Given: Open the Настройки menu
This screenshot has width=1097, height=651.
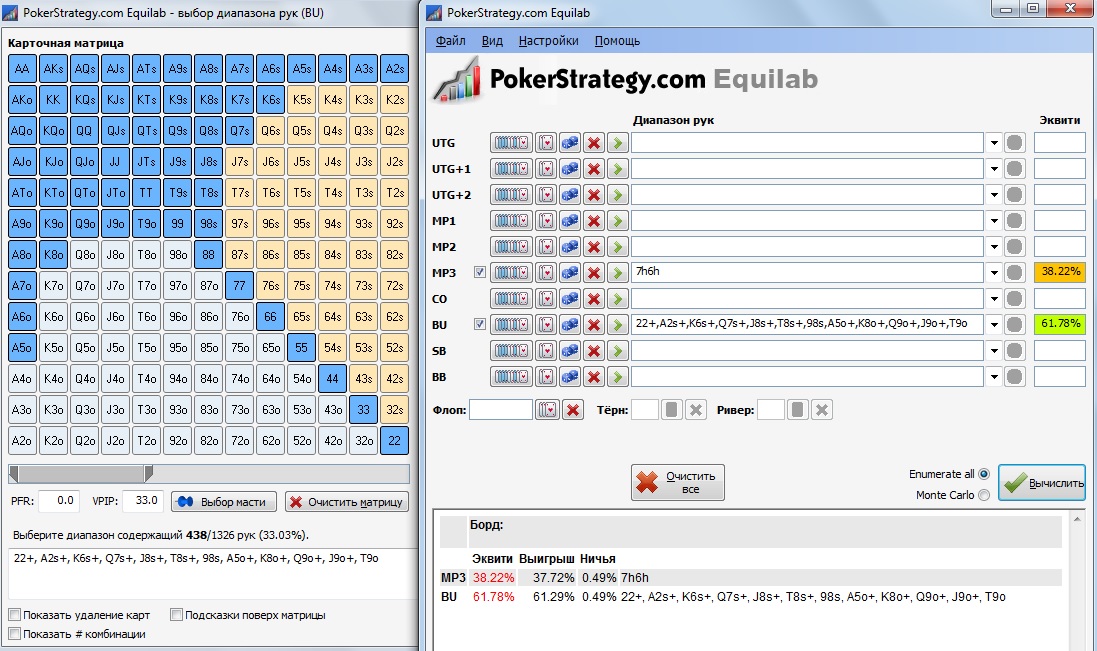Looking at the screenshot, I should coord(548,41).
